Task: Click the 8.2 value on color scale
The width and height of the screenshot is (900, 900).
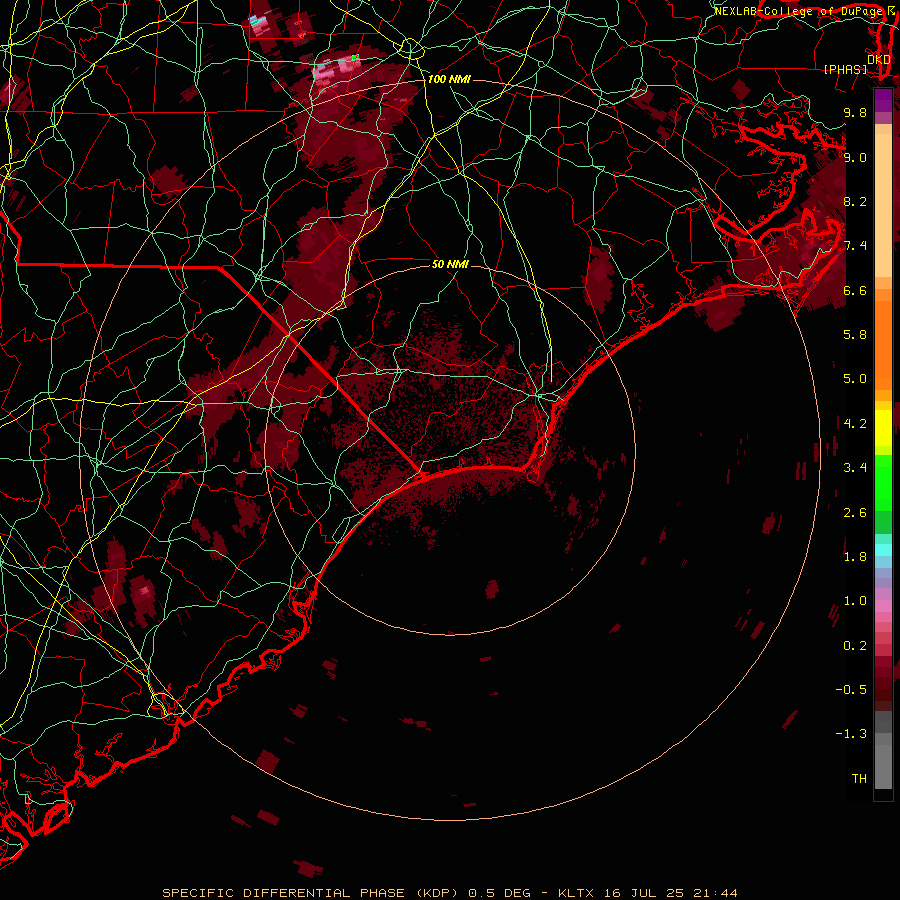Action: (855, 201)
